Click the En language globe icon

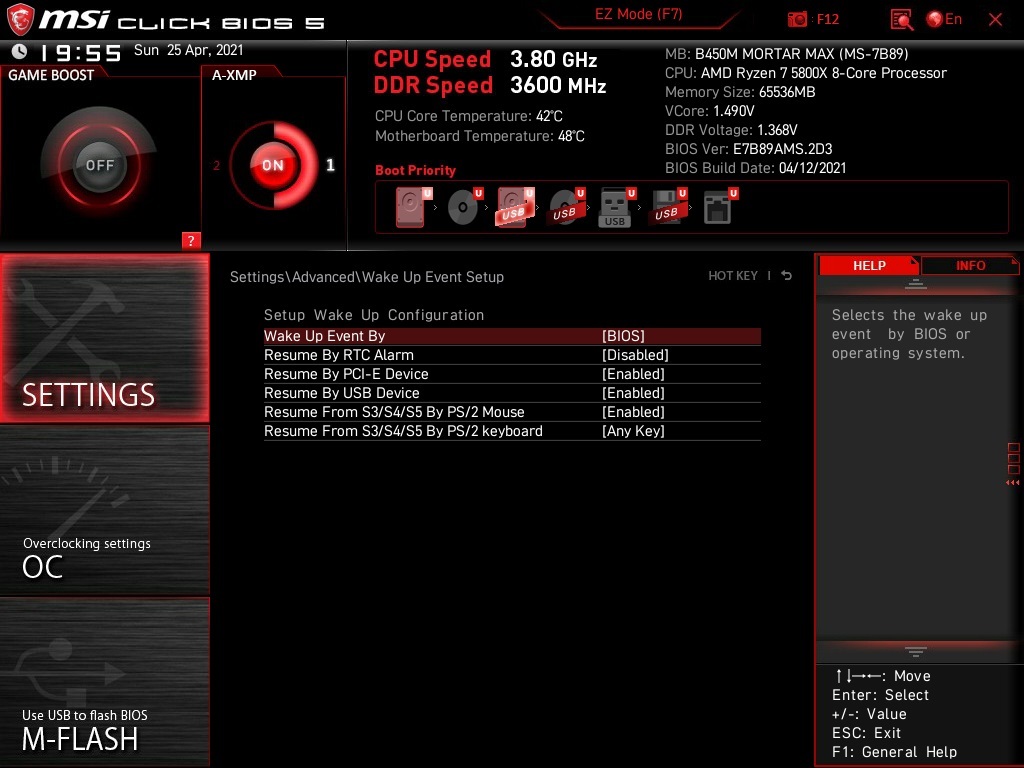click(934, 18)
